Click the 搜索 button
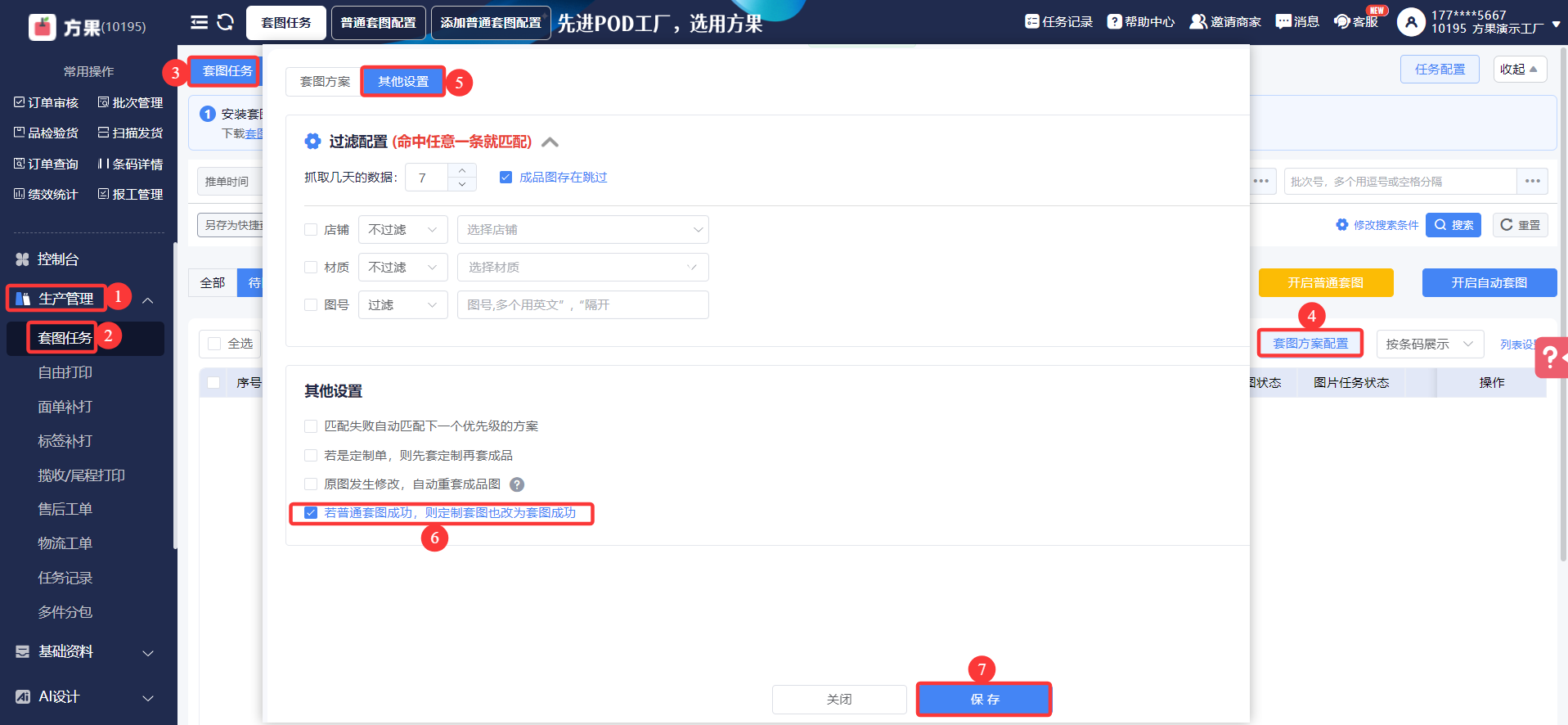 click(x=1453, y=225)
